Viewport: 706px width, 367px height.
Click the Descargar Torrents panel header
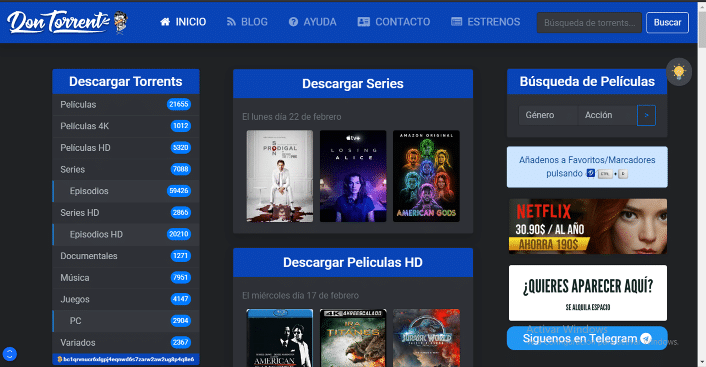[126, 82]
